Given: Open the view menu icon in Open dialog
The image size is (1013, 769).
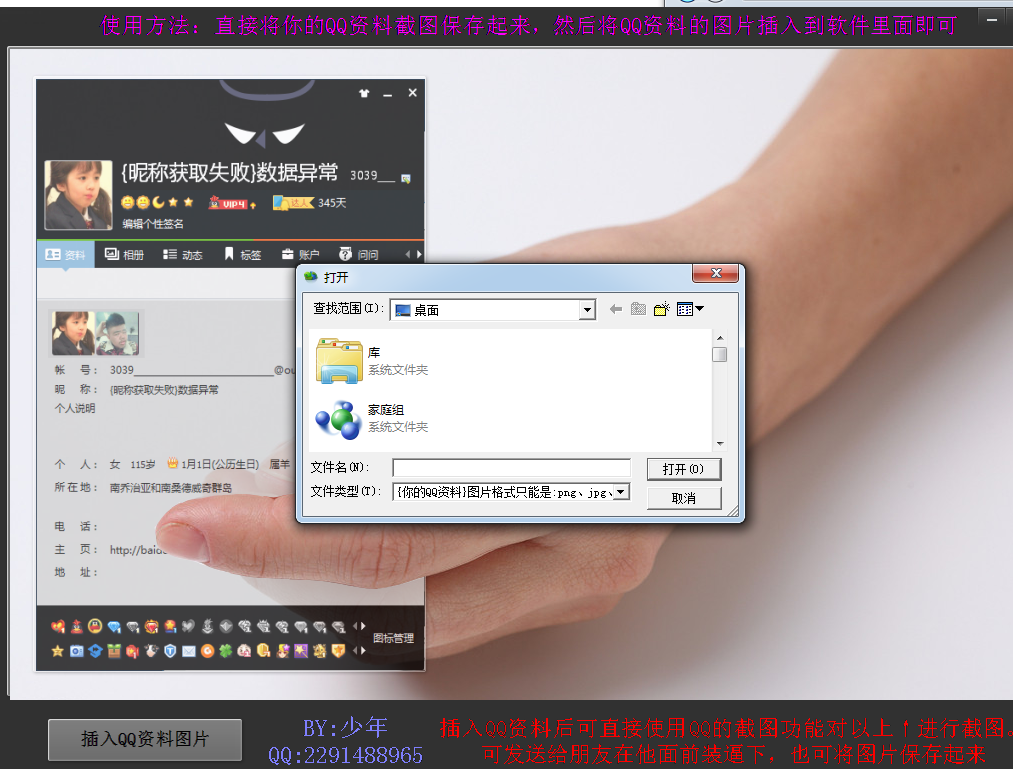Looking at the screenshot, I should 685,310.
